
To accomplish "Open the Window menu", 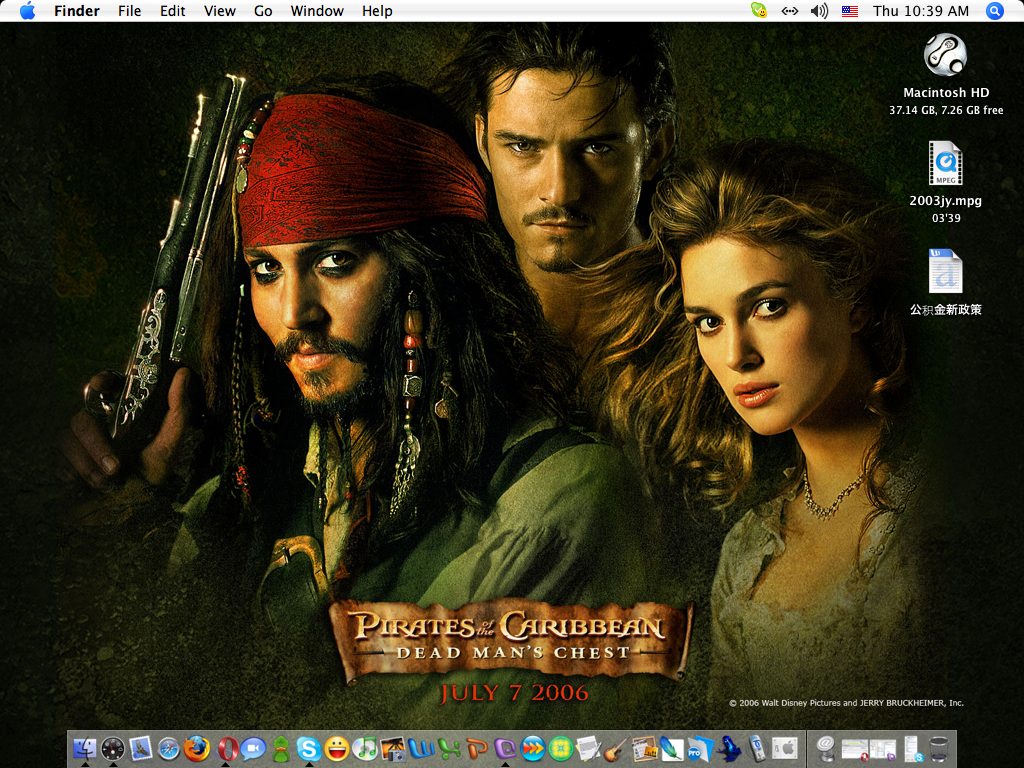I will click(x=317, y=11).
